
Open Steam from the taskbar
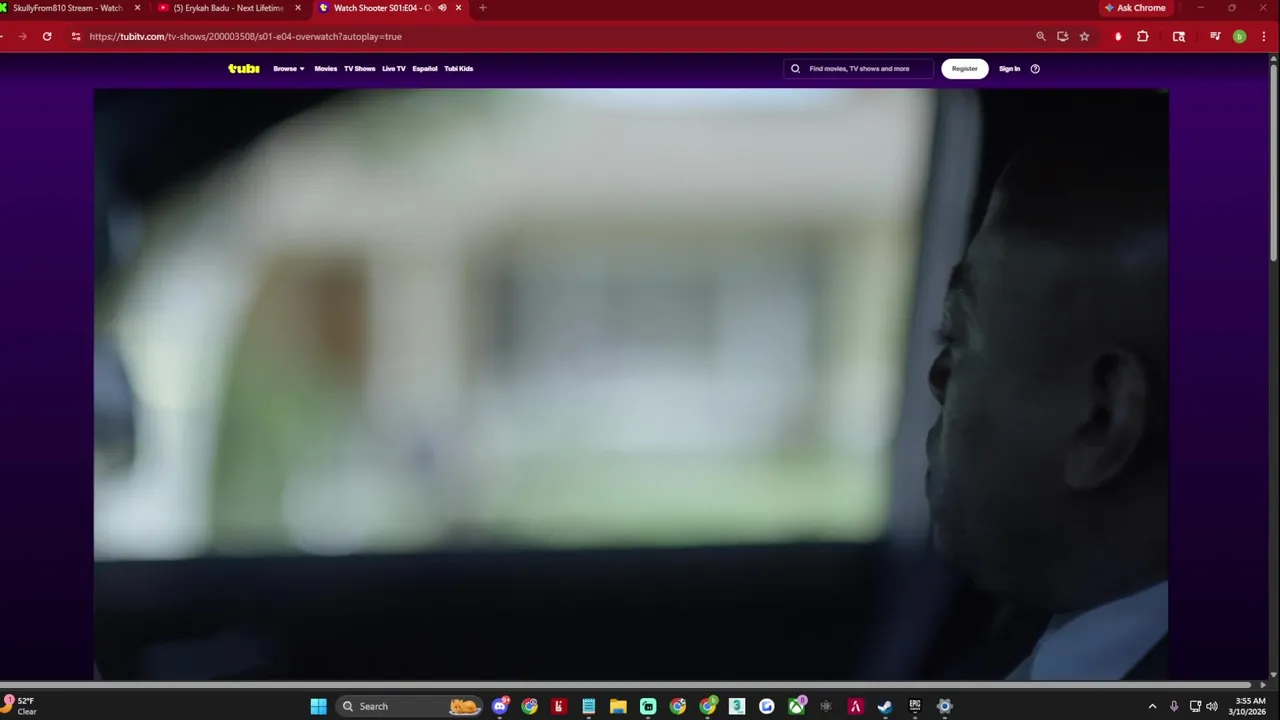point(885,706)
